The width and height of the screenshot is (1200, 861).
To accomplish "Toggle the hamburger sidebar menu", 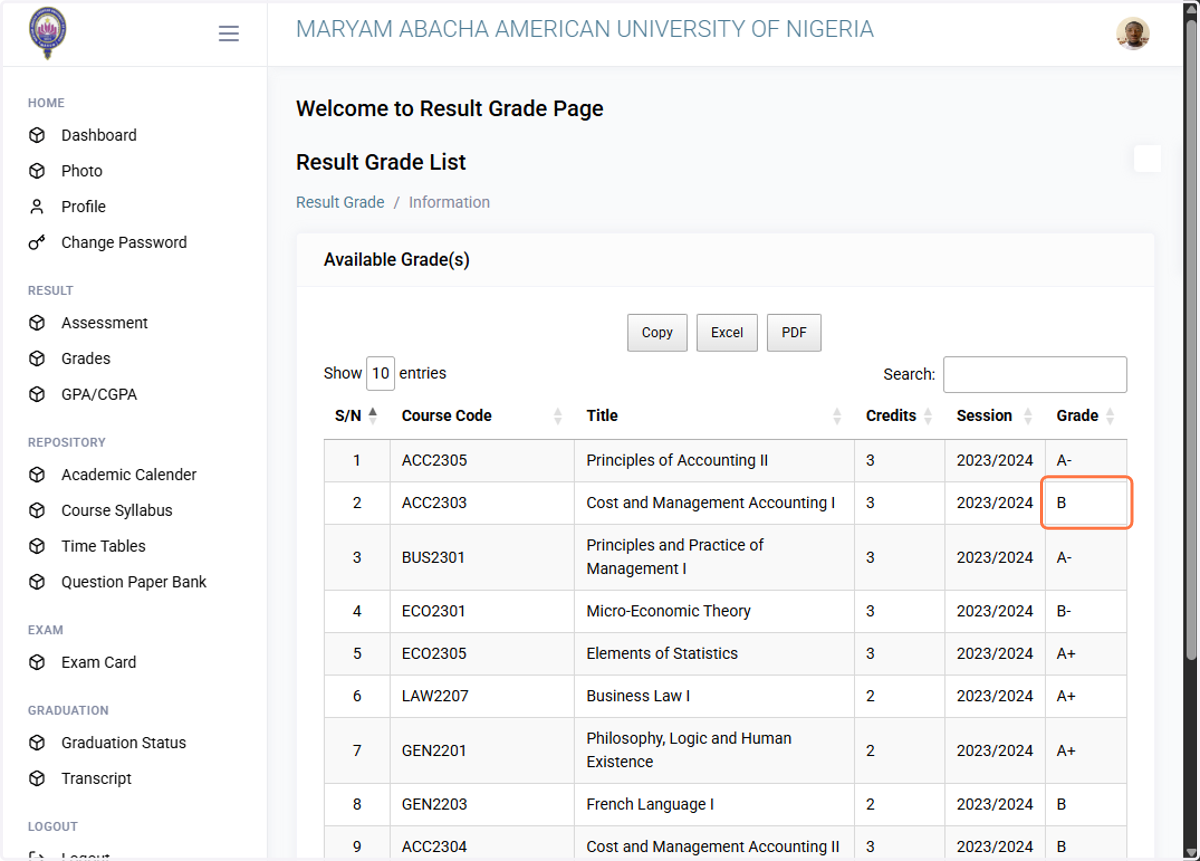I will (229, 34).
